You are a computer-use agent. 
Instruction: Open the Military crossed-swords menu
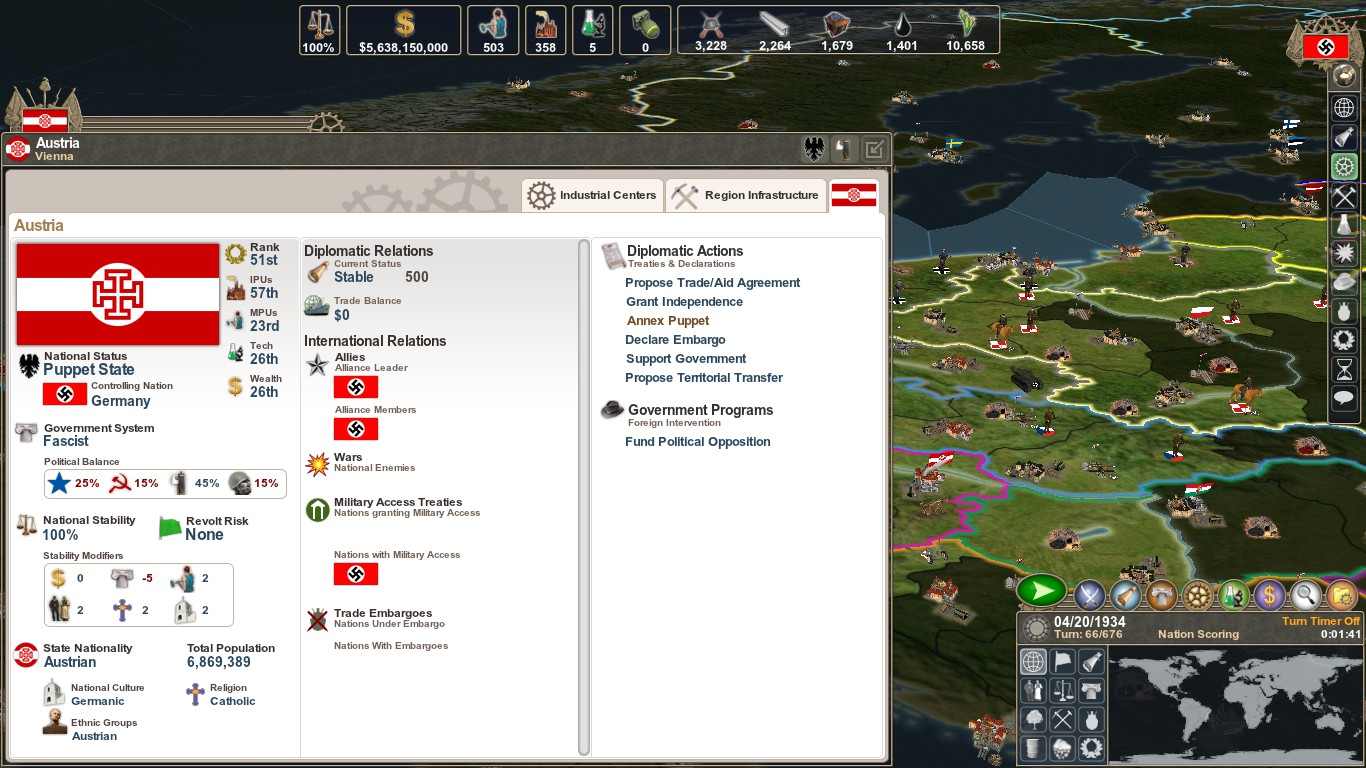tap(1089, 596)
